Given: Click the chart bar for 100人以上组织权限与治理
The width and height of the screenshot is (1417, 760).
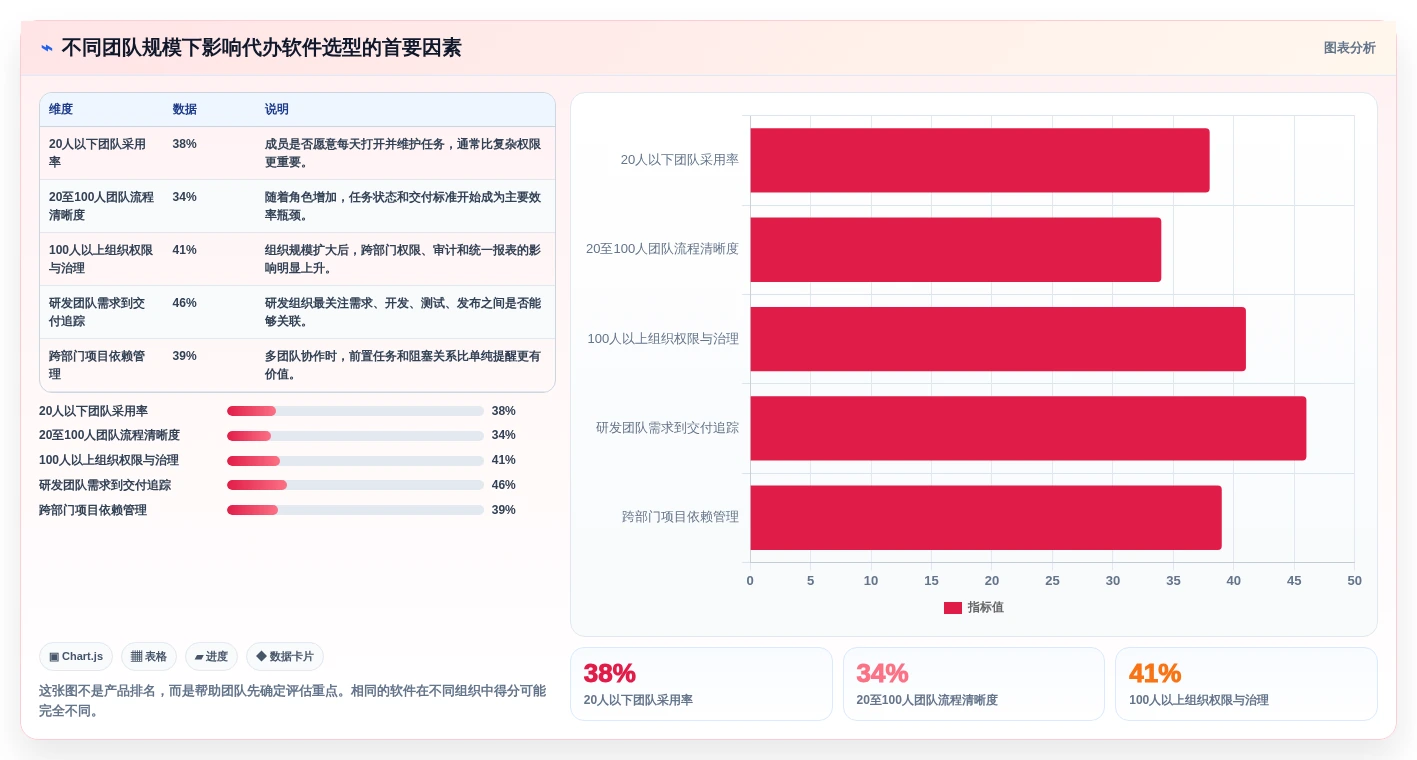Looking at the screenshot, I should (x=998, y=339).
